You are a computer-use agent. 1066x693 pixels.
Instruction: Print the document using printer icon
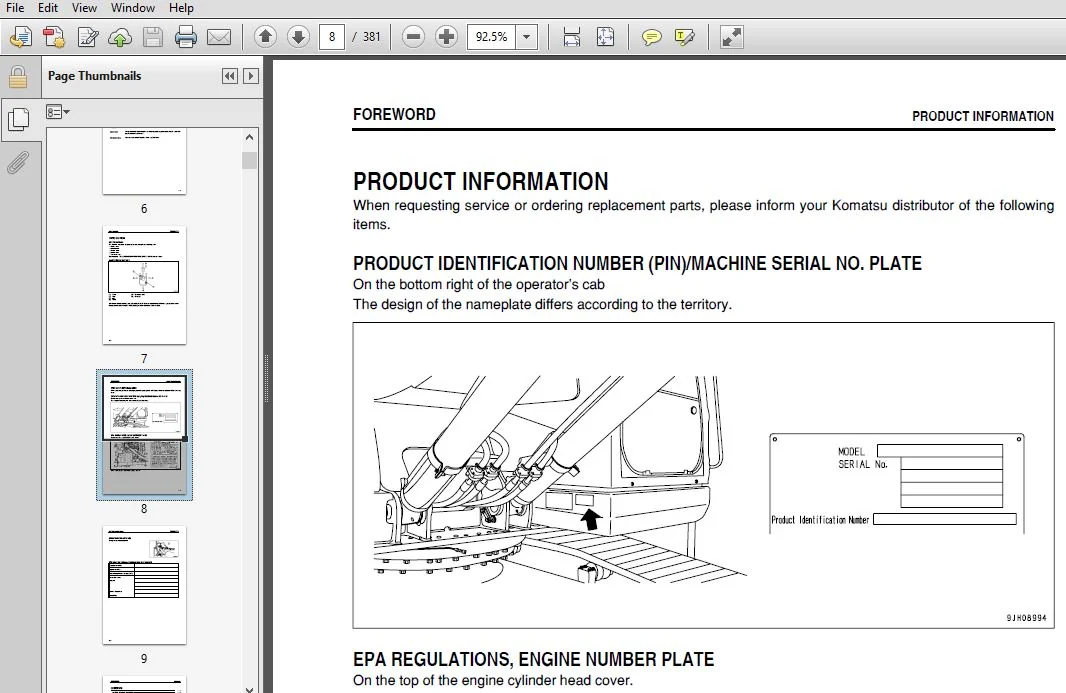(x=186, y=37)
